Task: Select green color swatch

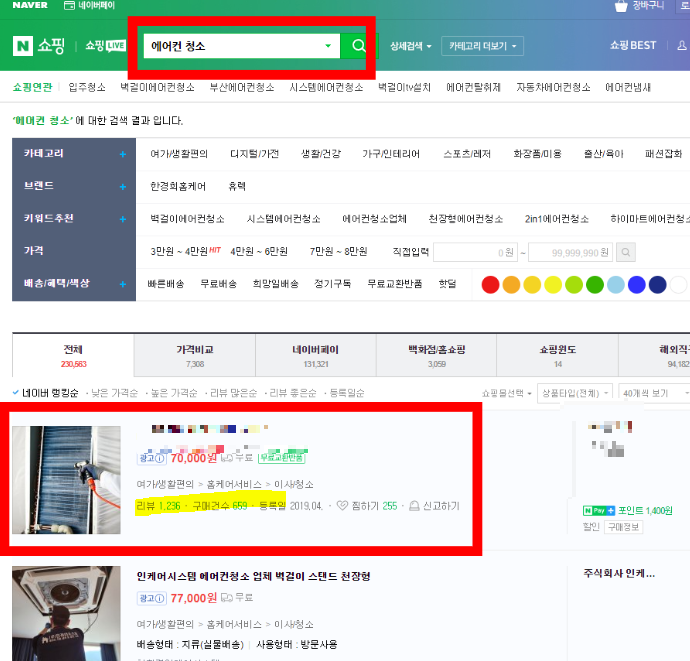Action: click(x=595, y=285)
